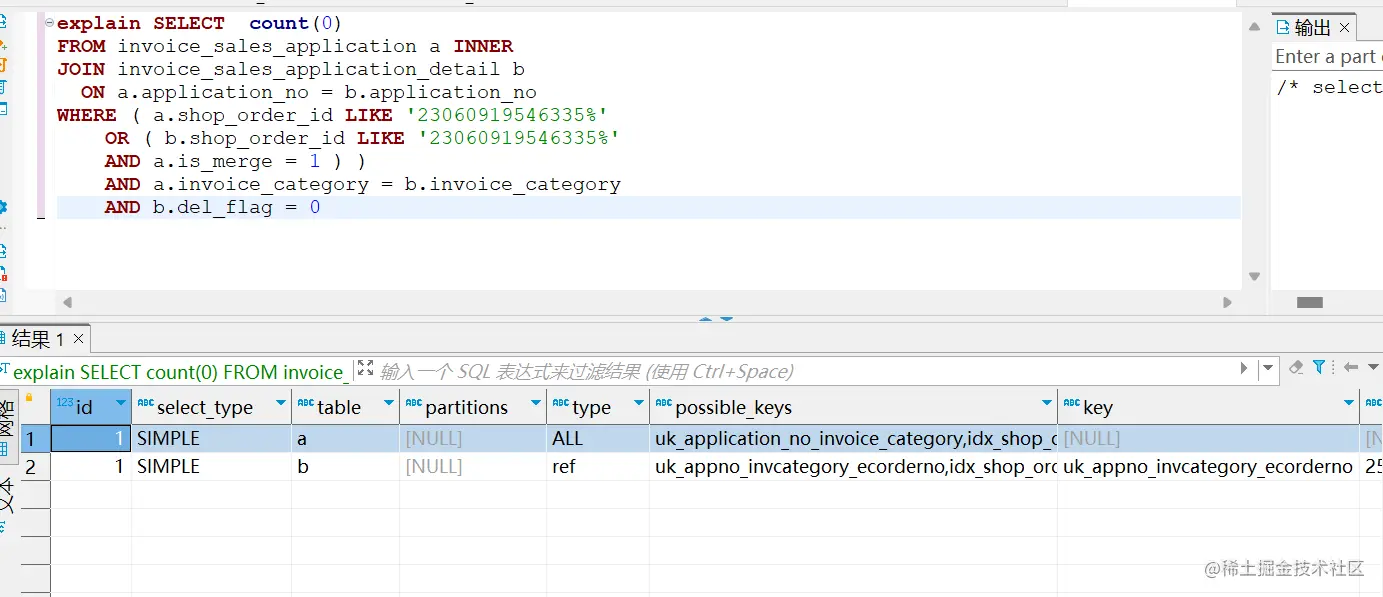The height and width of the screenshot is (597, 1383).
Task: Close the 输出 output tab
Action: tap(1345, 28)
